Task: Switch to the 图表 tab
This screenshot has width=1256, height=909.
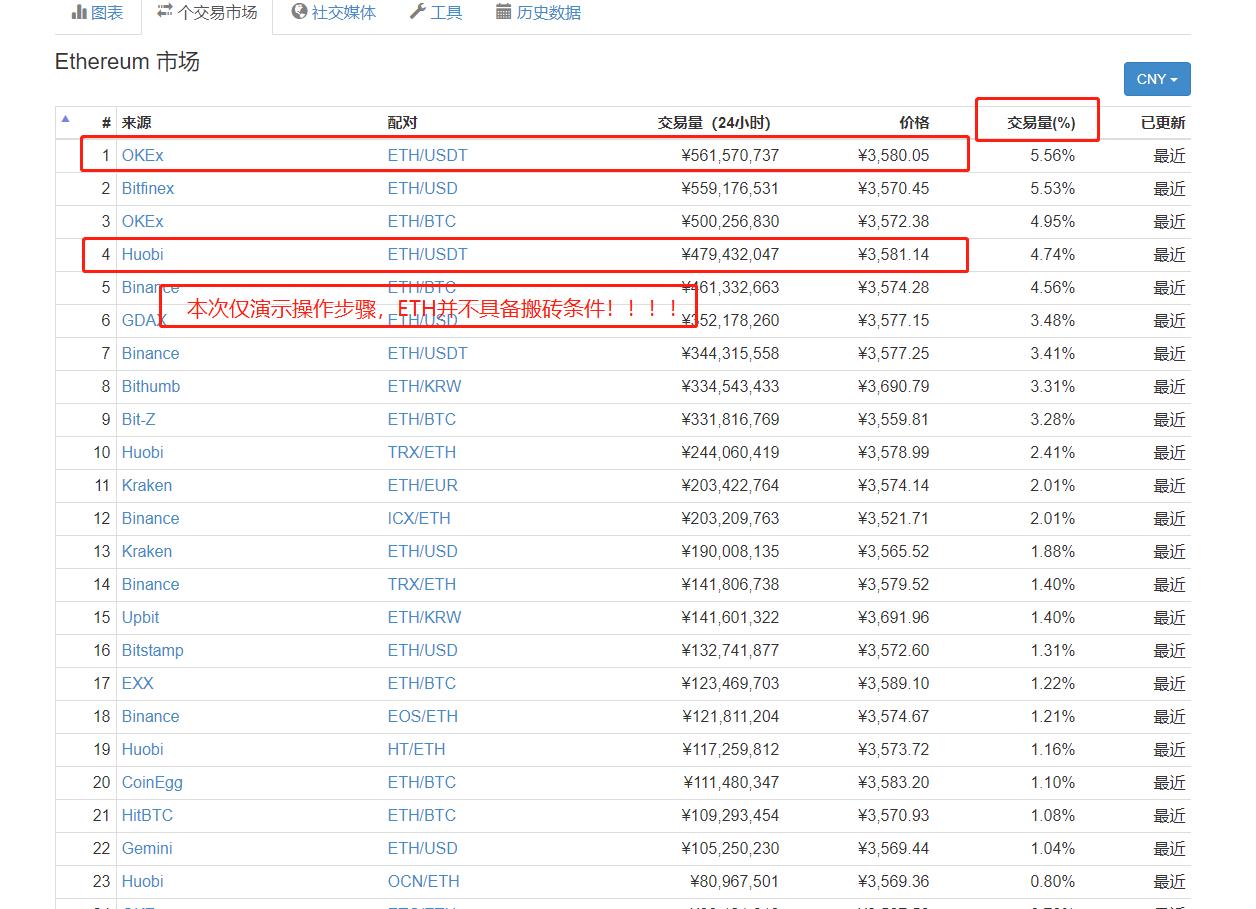Action: pyautogui.click(x=97, y=13)
